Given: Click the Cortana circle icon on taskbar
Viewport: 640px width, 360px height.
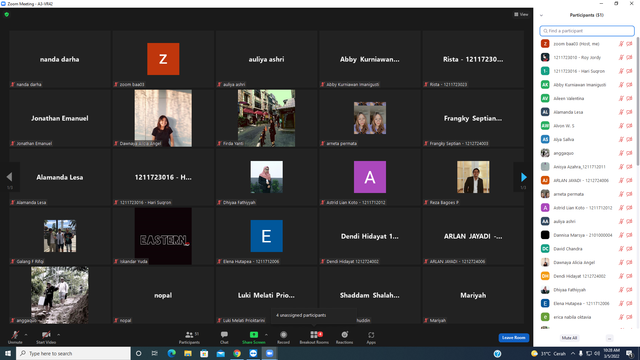Looking at the screenshot, I should 138,353.
